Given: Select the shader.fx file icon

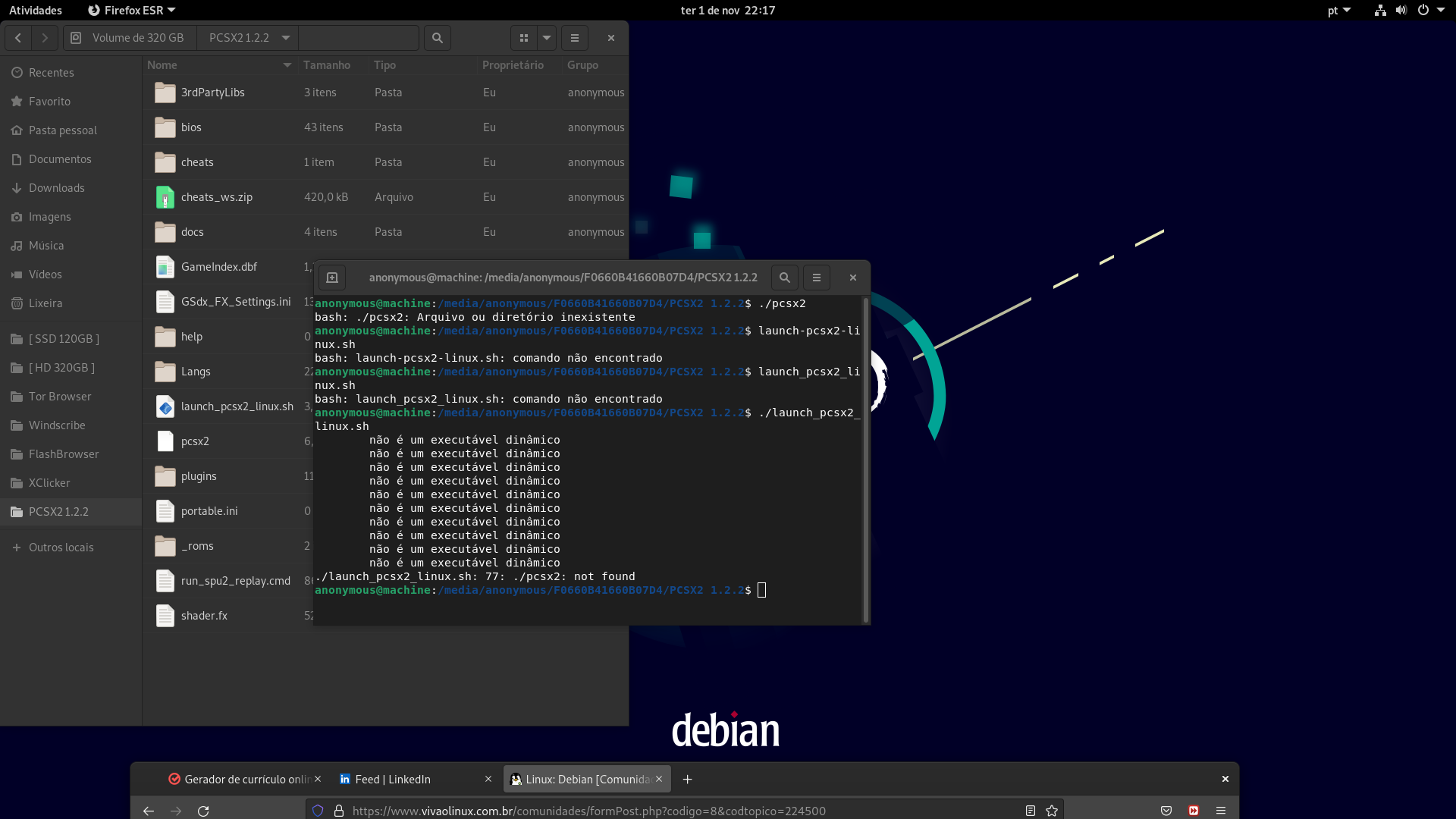Looking at the screenshot, I should [165, 616].
